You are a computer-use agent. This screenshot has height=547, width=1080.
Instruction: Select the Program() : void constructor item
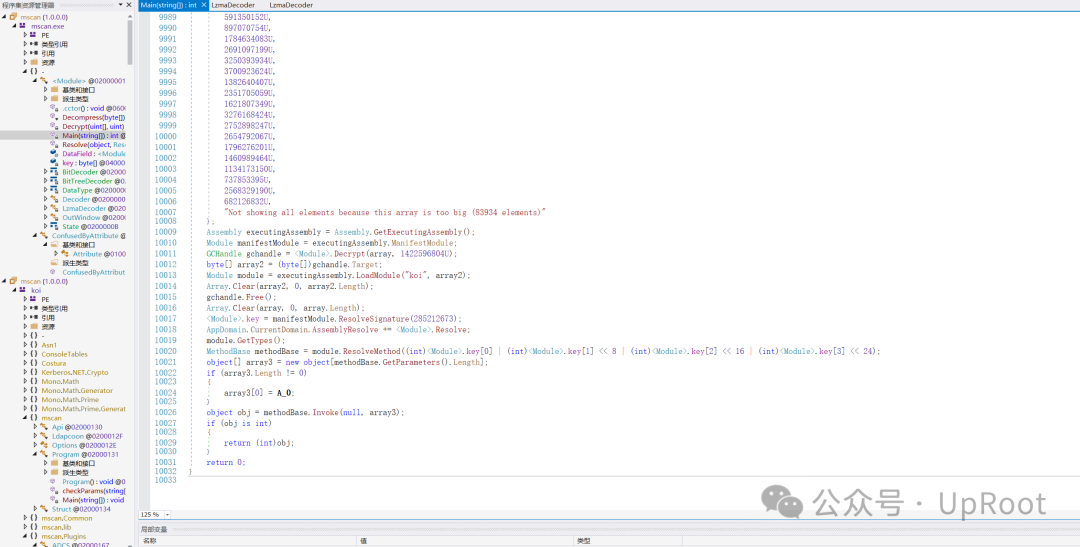click(93, 482)
